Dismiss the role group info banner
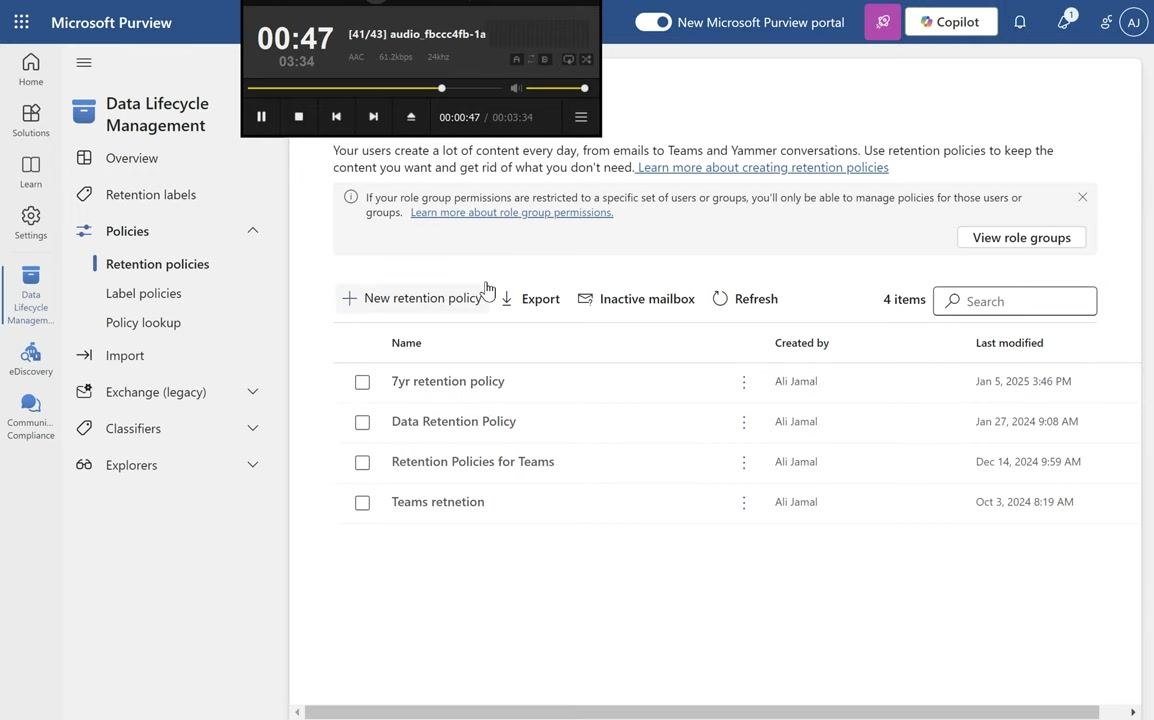 point(1083,197)
